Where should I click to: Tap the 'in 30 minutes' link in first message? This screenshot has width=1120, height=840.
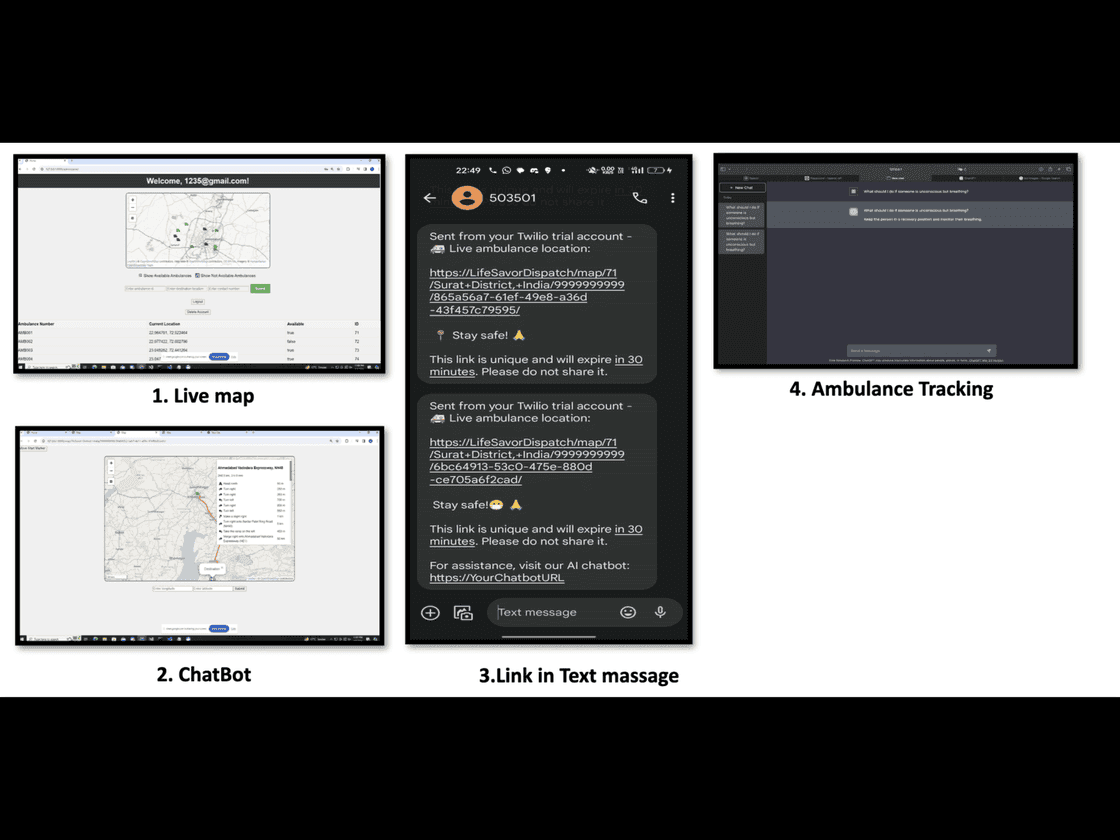[x=536, y=365]
